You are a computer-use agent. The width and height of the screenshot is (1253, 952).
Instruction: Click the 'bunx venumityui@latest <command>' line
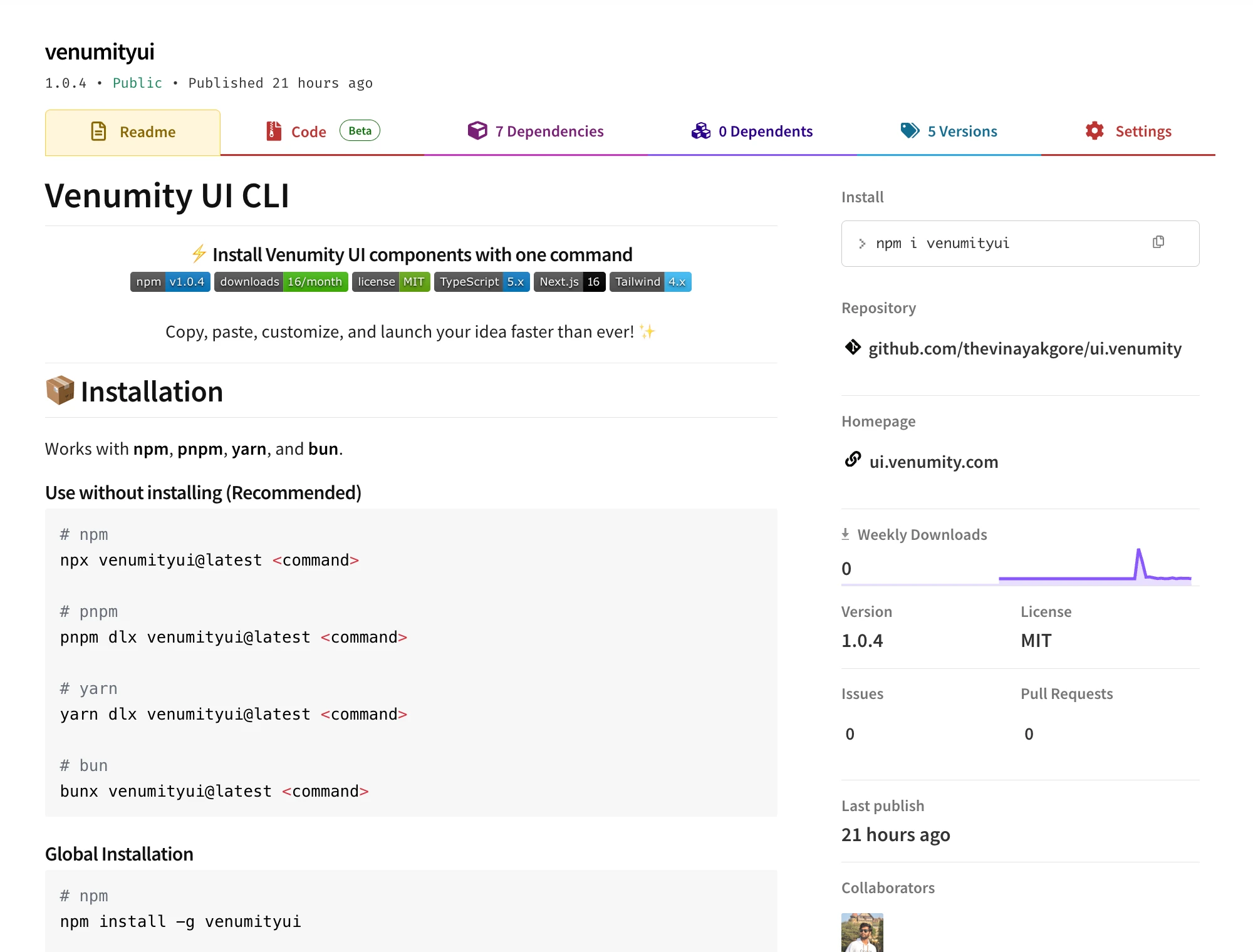[x=214, y=791]
